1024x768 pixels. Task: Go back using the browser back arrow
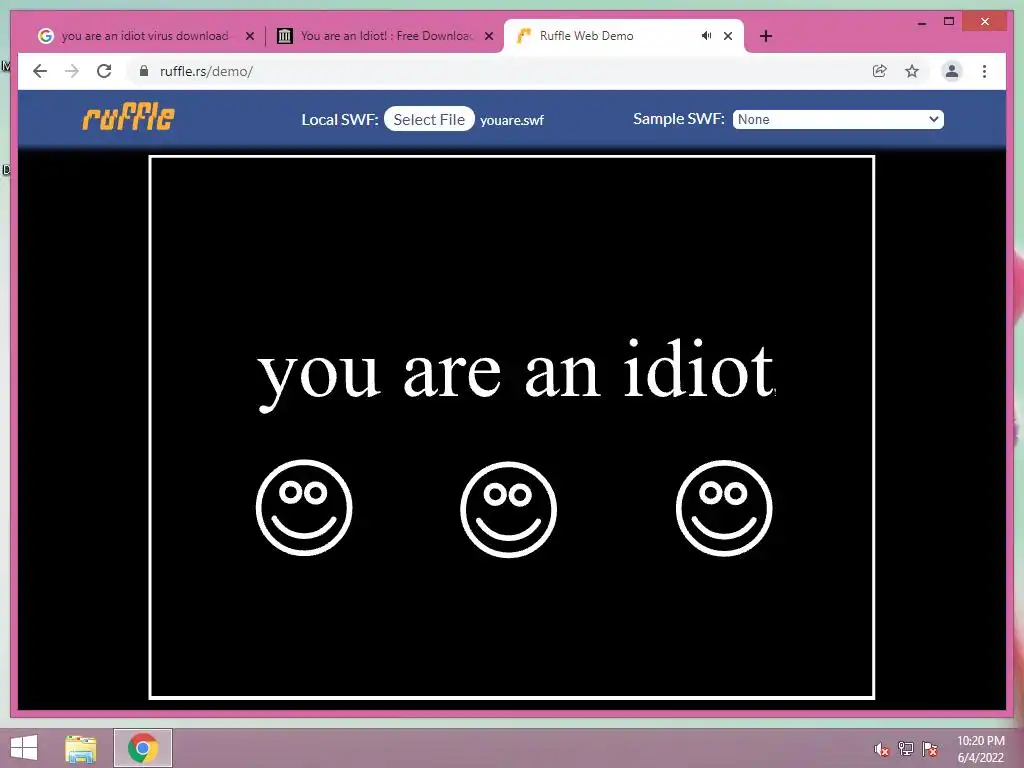(40, 71)
